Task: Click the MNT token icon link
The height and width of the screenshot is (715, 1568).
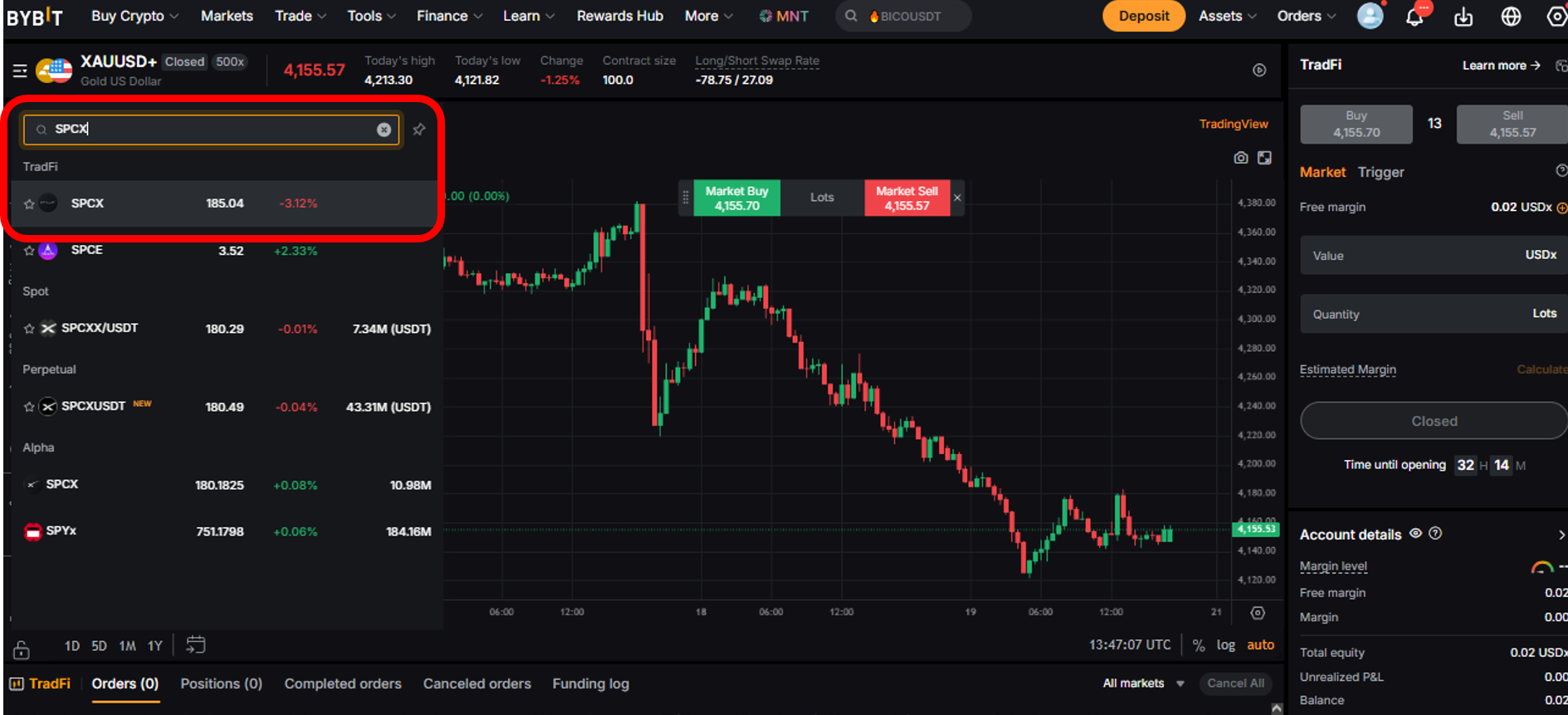Action: click(x=784, y=16)
